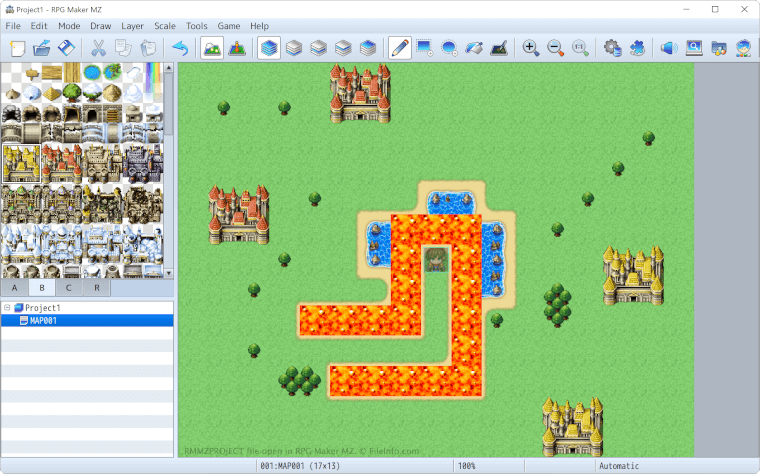Click the Cut scissors icon

98,47
